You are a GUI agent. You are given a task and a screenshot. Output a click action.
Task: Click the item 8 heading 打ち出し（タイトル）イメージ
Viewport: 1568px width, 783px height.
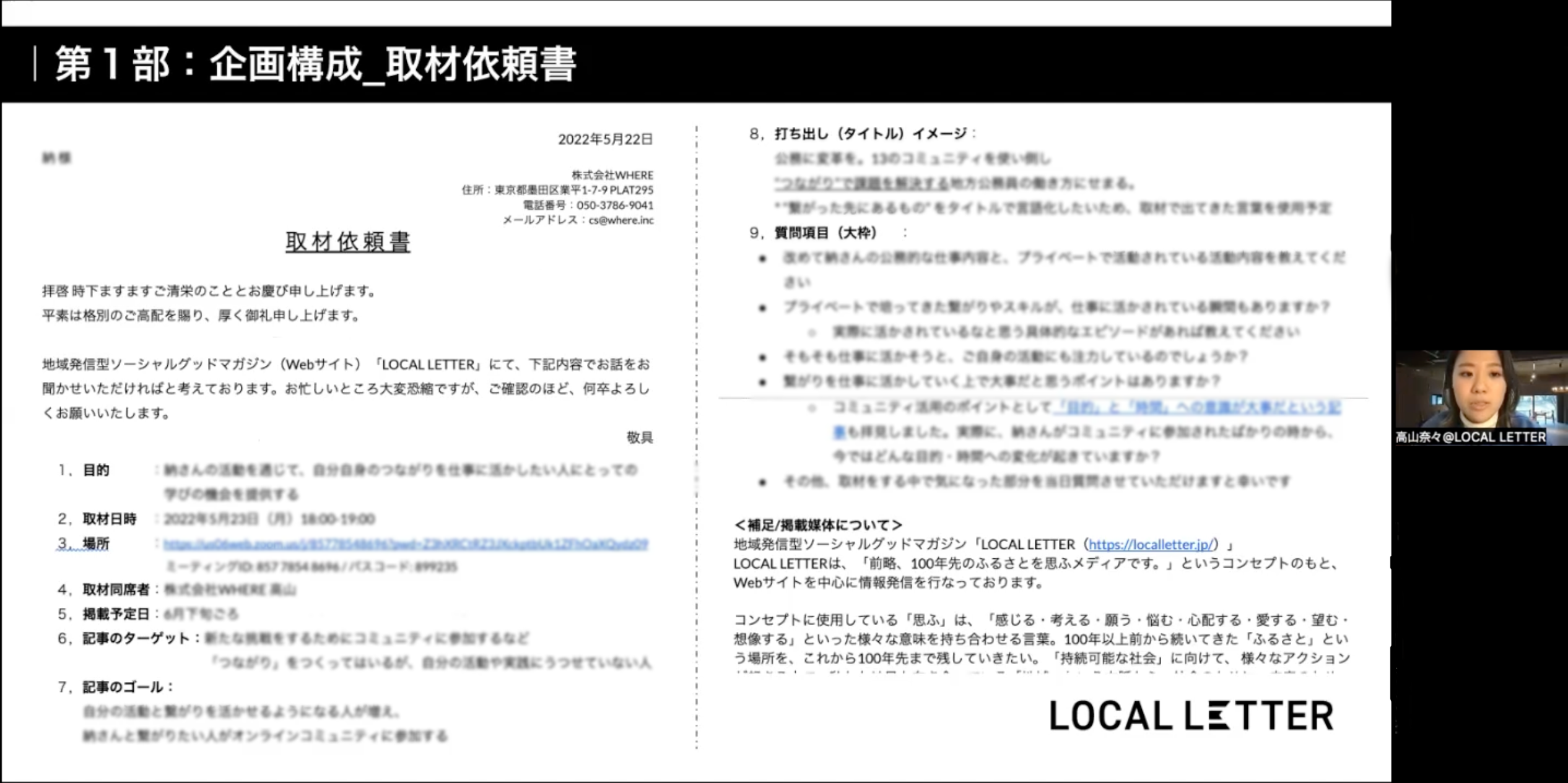pos(871,134)
